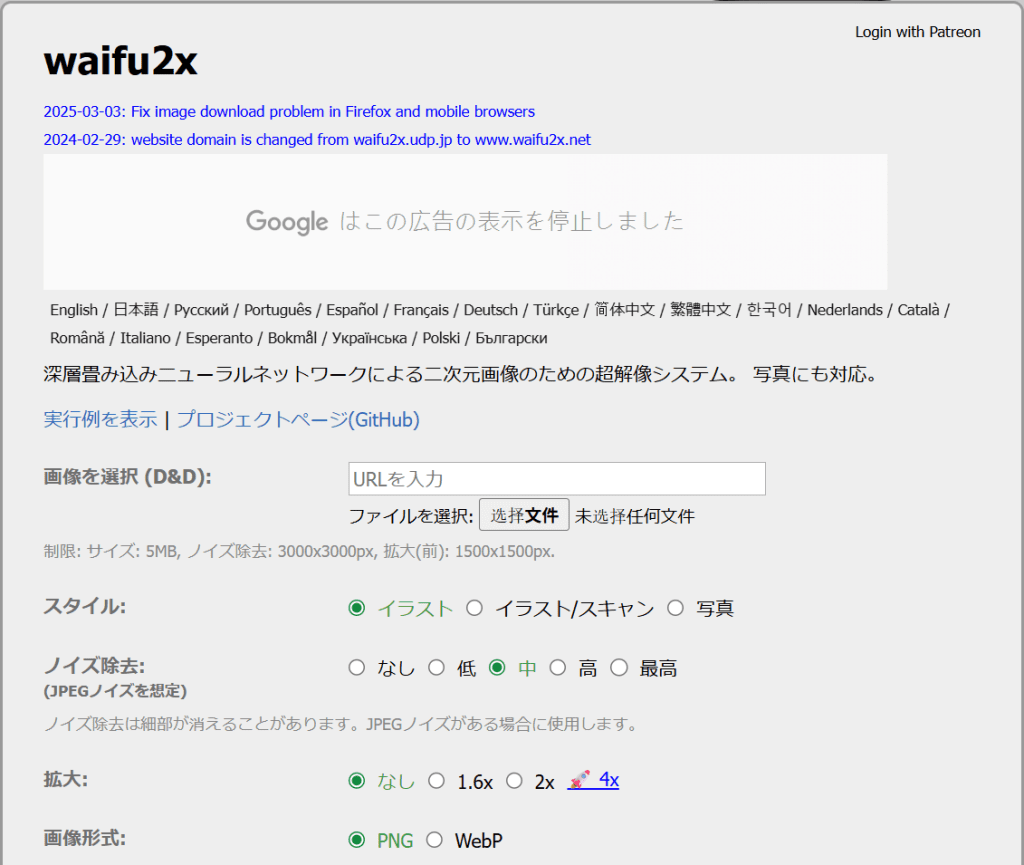The height and width of the screenshot is (865, 1024).
Task: Click the ノイズ除去は細部が消える hint text
Action: click(x=342, y=724)
